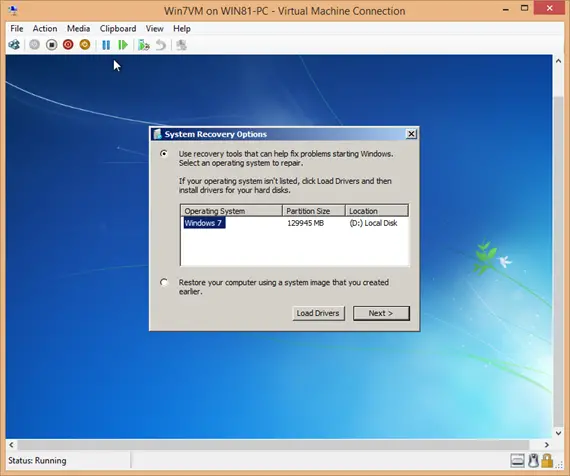Click the 129945 MB partition size cell
The width and height of the screenshot is (570, 476).
point(305,223)
